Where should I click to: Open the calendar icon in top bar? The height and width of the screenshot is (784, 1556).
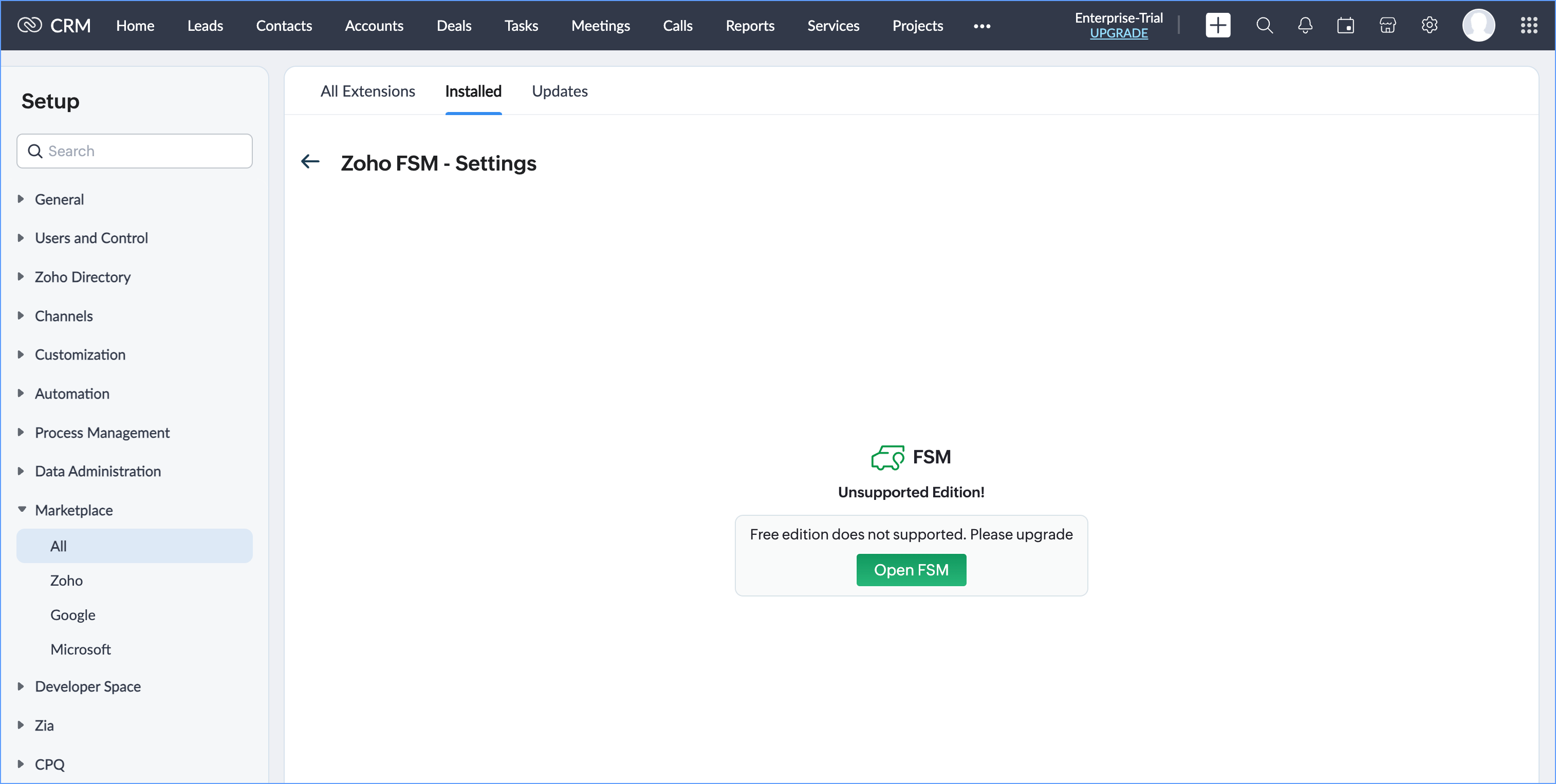(1345, 25)
